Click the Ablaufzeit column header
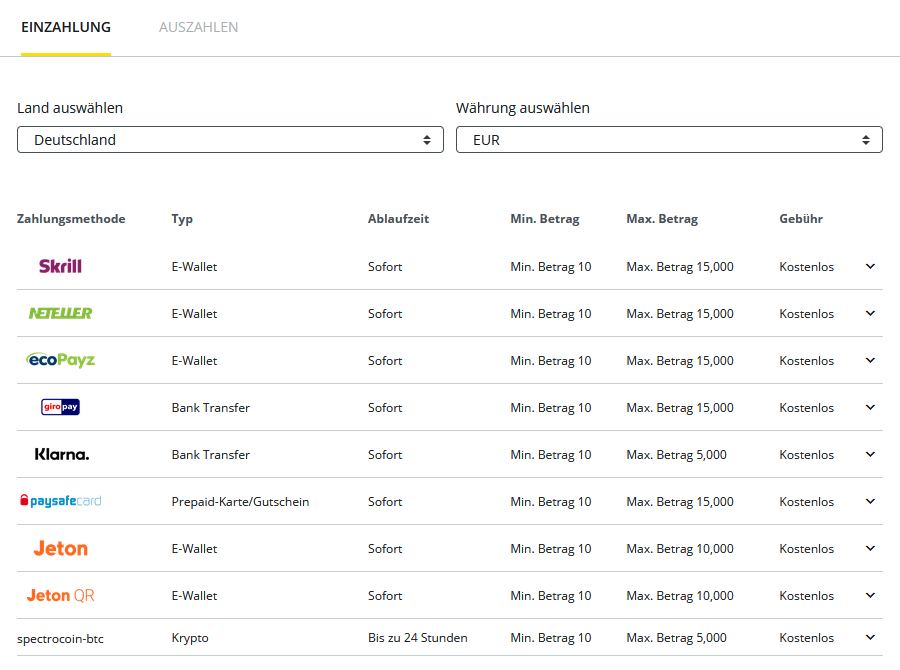The width and height of the screenshot is (900, 670). [x=398, y=219]
